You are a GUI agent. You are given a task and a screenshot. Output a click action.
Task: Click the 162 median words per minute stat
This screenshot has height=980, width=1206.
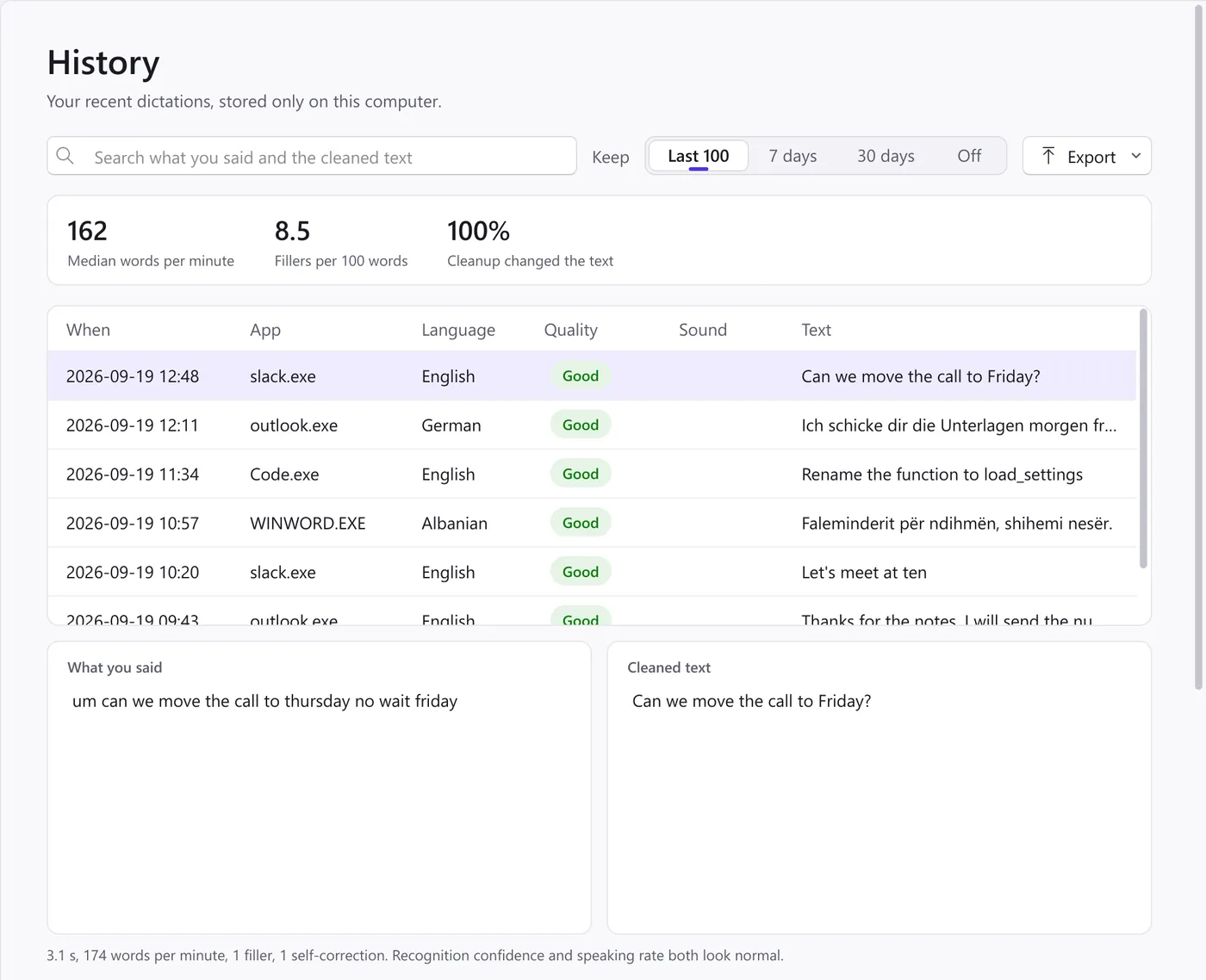[151, 242]
